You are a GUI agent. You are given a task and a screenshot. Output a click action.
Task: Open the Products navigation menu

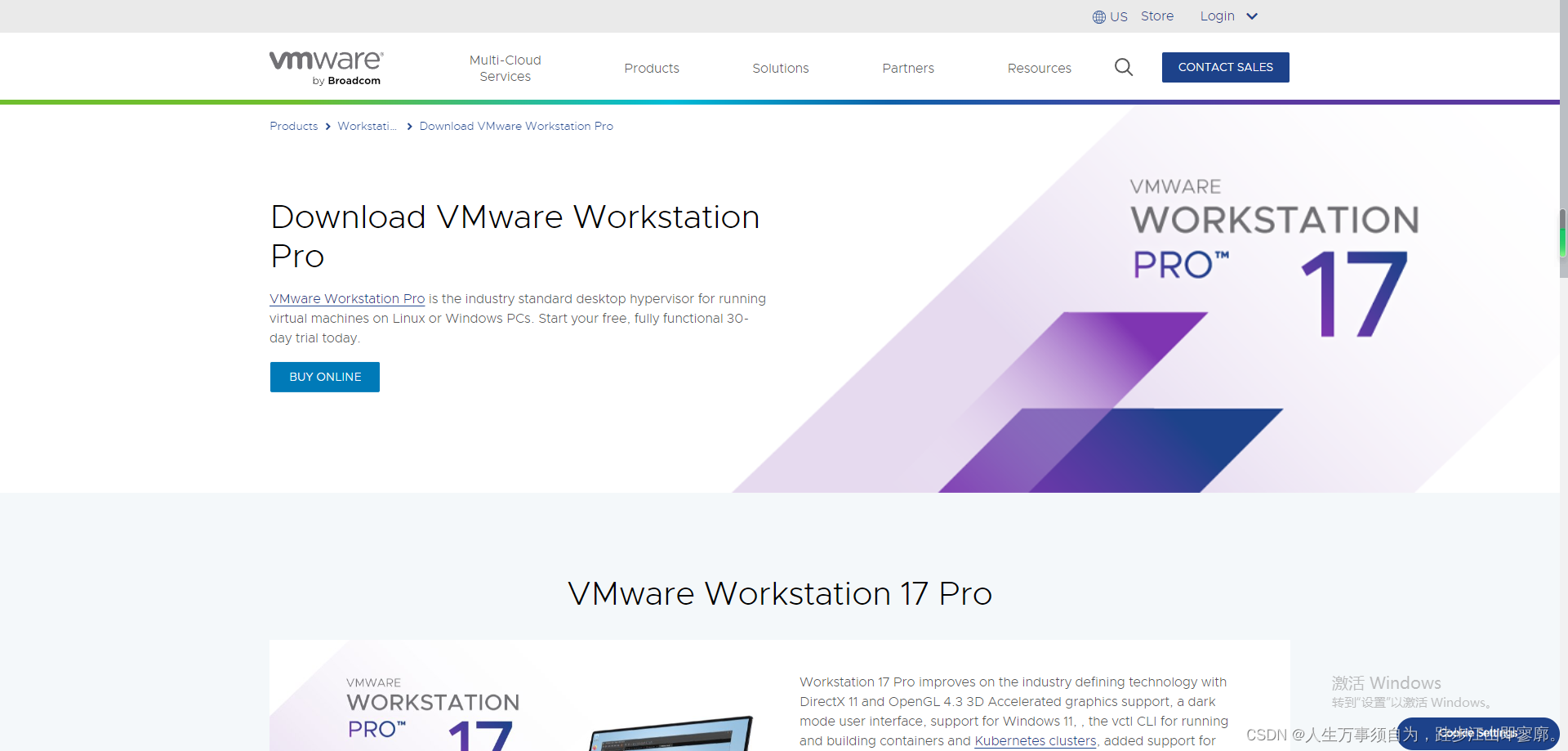click(x=652, y=69)
